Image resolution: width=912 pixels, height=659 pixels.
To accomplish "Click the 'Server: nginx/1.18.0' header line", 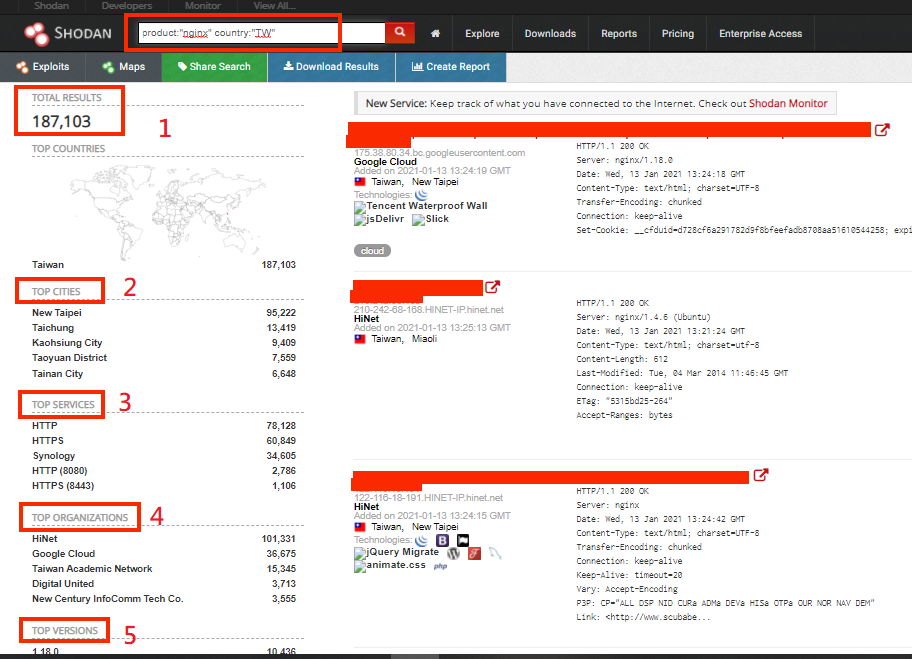I will pos(625,160).
